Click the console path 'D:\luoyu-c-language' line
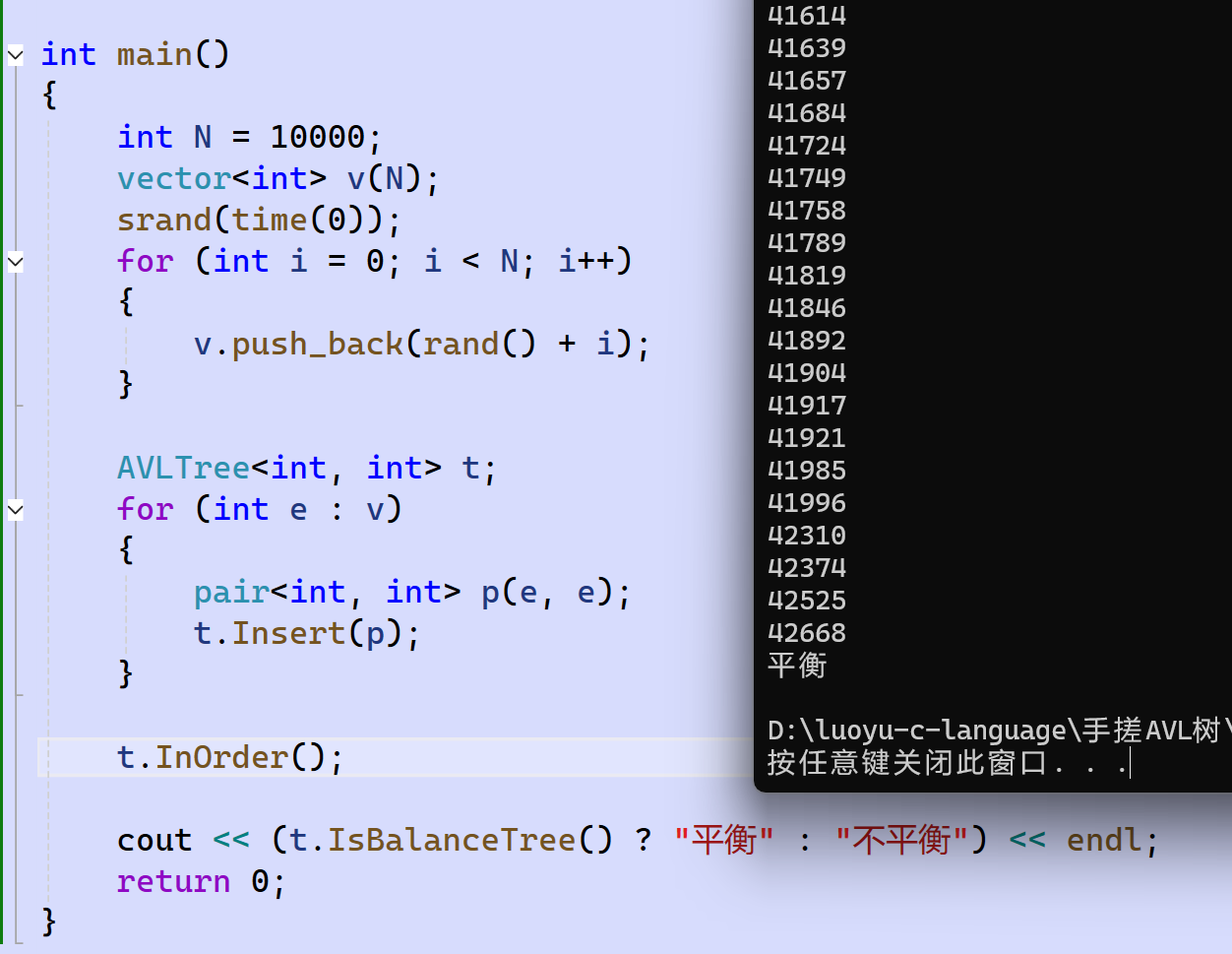Image resolution: width=1232 pixels, height=954 pixels. [999, 731]
